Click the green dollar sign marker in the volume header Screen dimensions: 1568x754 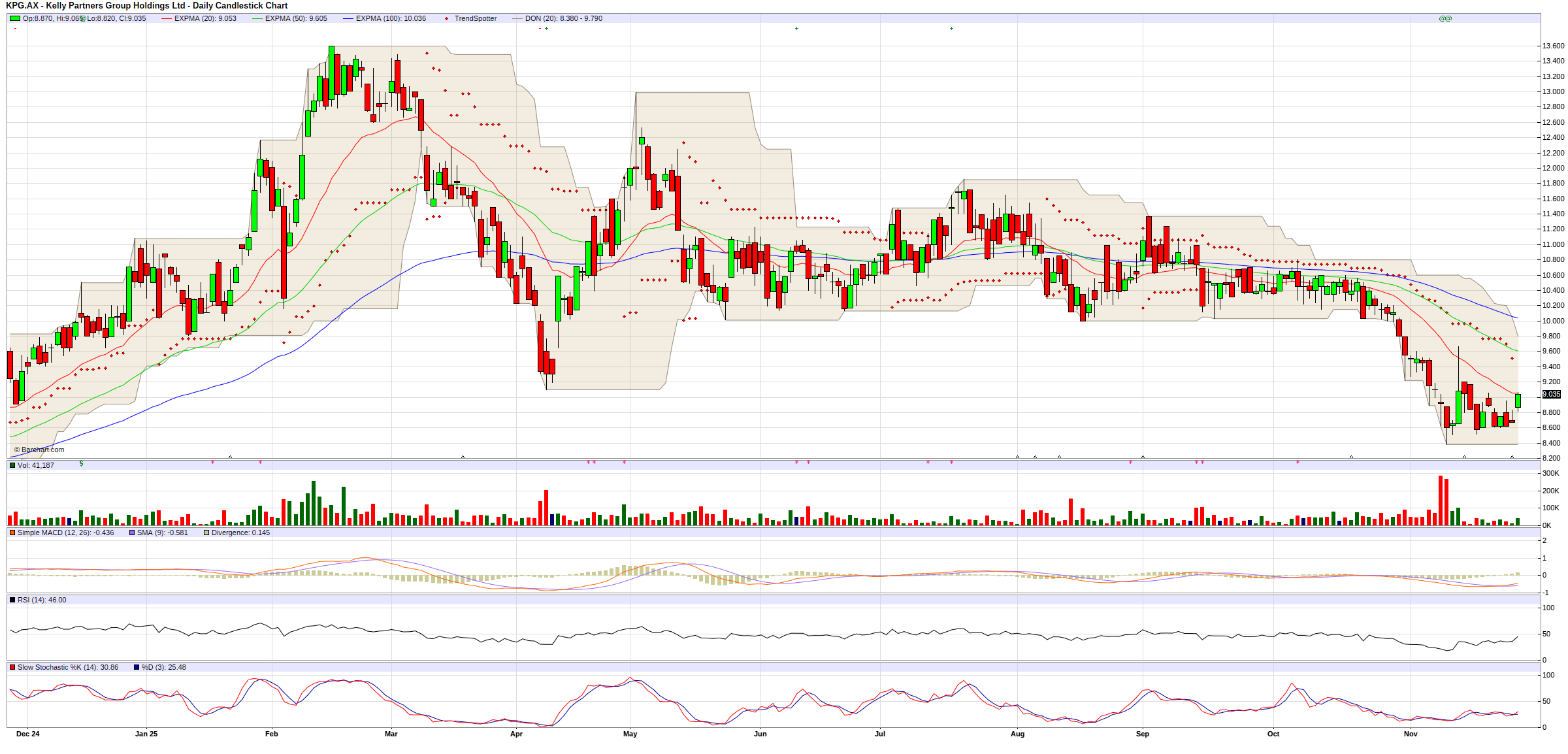[x=81, y=464]
